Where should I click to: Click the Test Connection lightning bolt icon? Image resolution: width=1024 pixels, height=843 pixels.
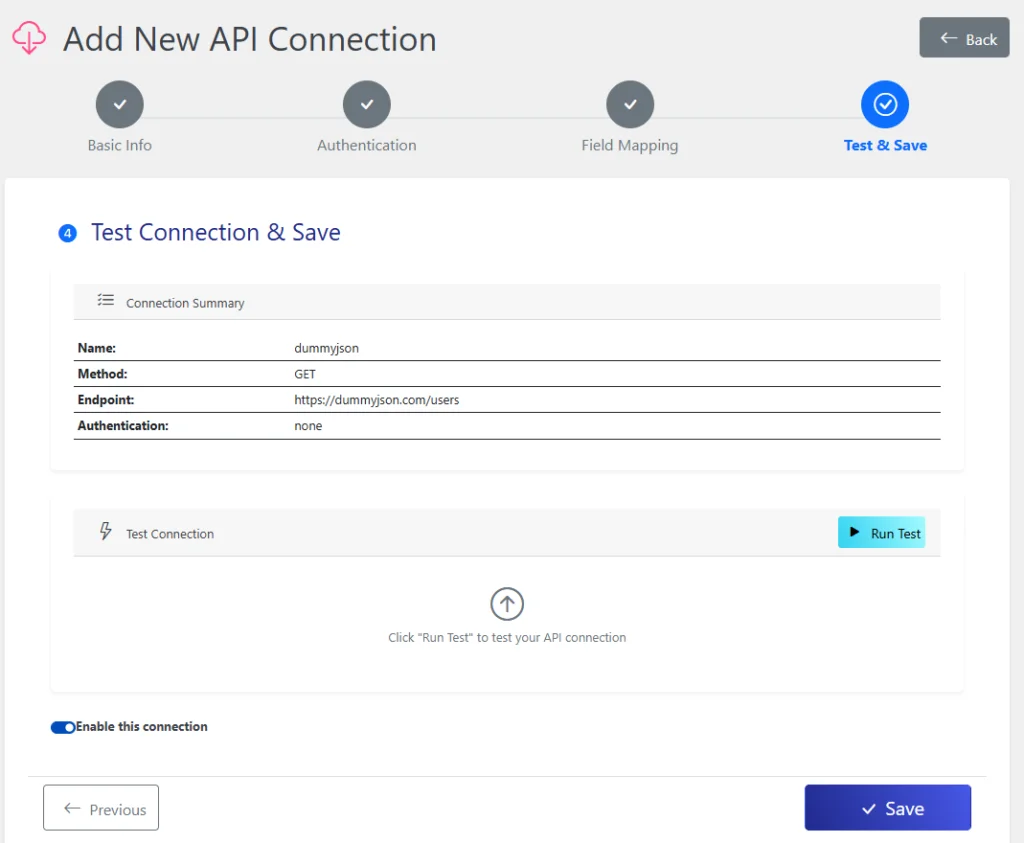coord(106,531)
